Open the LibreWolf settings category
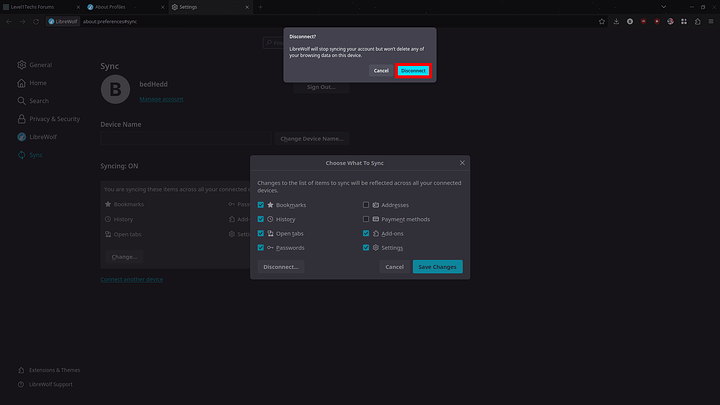720x405 pixels. point(37,137)
